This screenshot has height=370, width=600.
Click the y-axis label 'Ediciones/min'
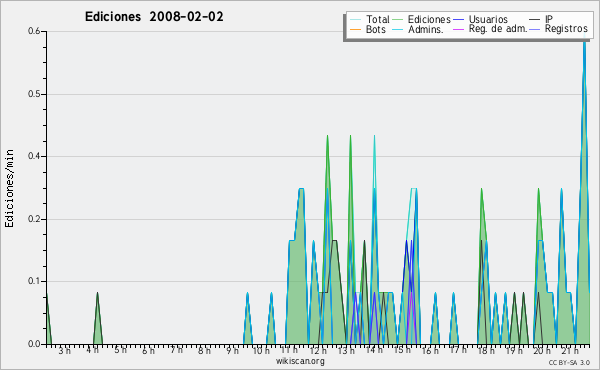coord(9,188)
